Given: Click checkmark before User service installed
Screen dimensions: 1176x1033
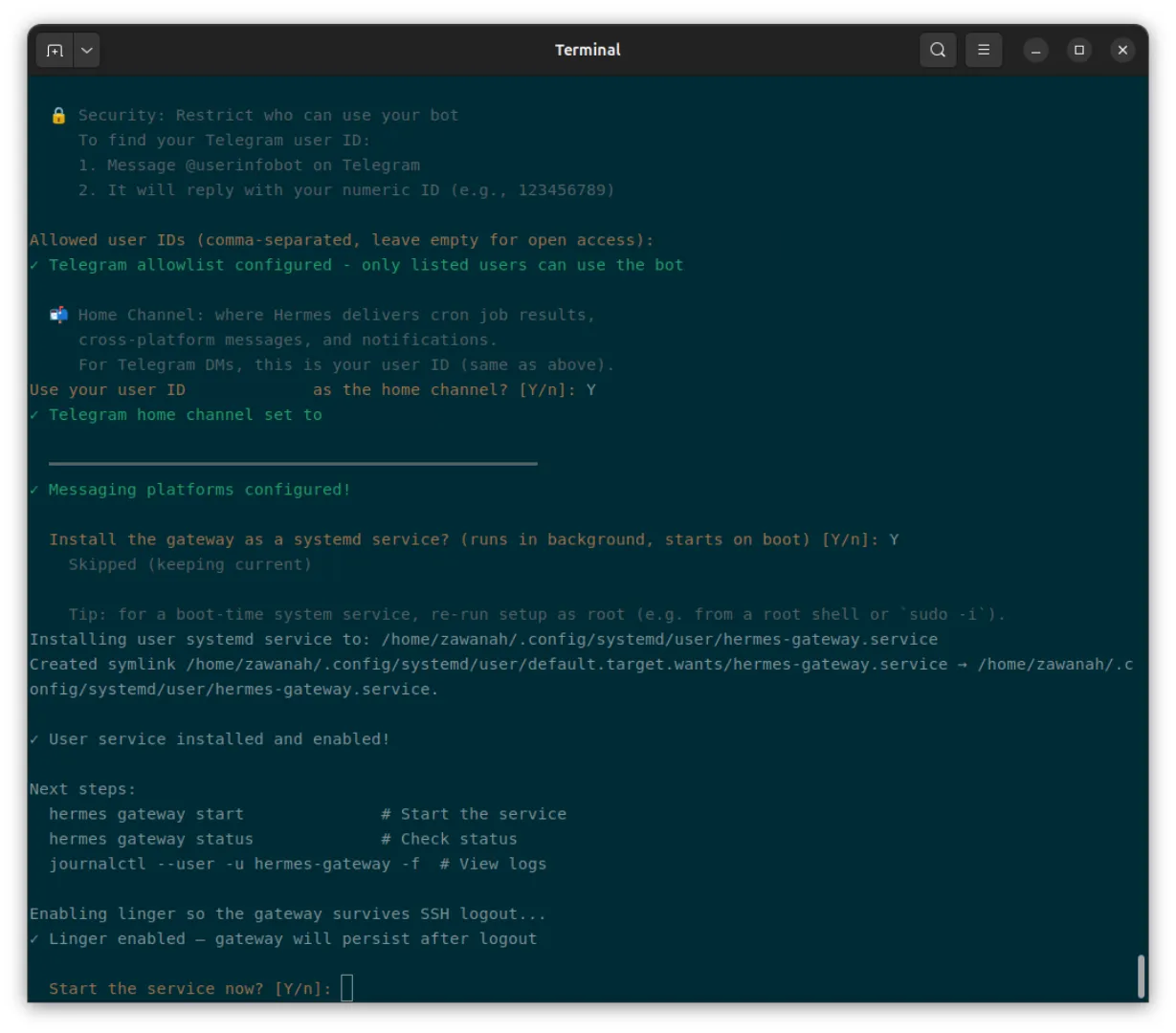Looking at the screenshot, I should [34, 739].
